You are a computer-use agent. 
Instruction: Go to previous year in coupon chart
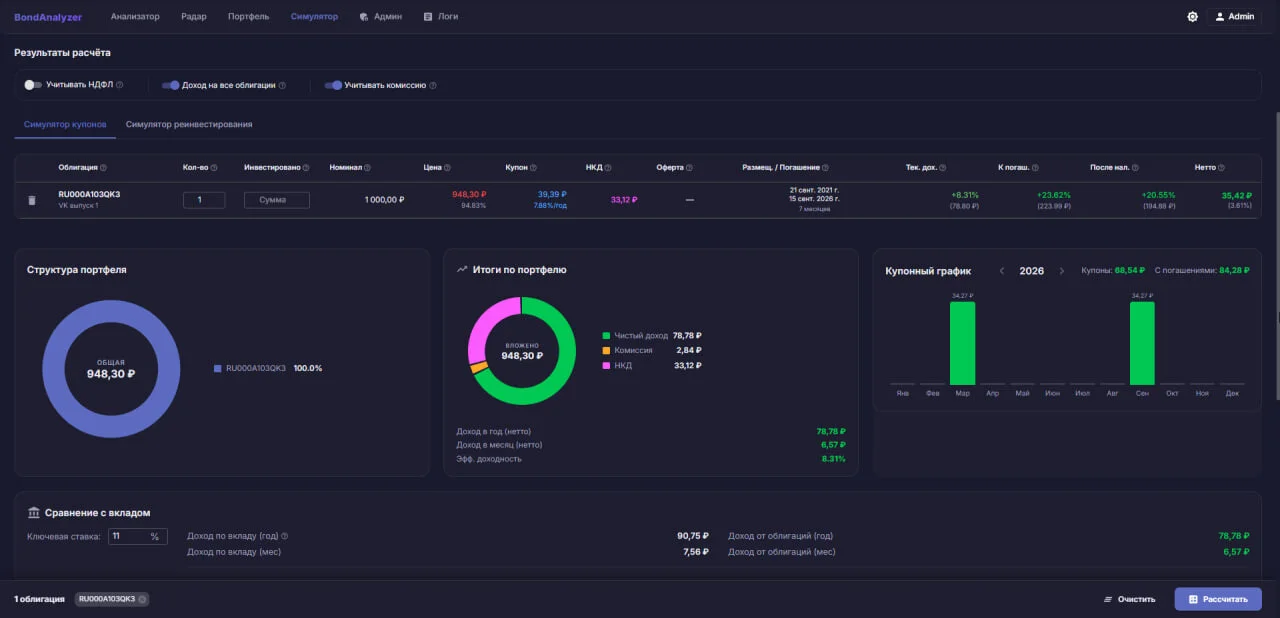(x=1002, y=271)
